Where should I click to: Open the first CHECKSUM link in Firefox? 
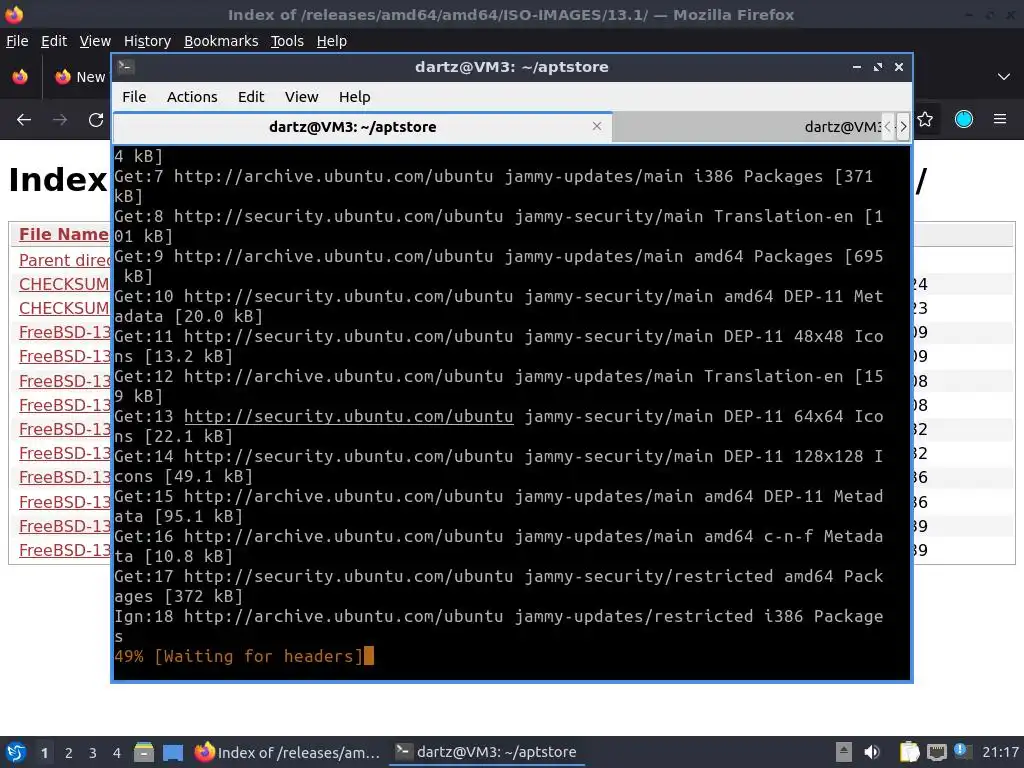(x=64, y=284)
